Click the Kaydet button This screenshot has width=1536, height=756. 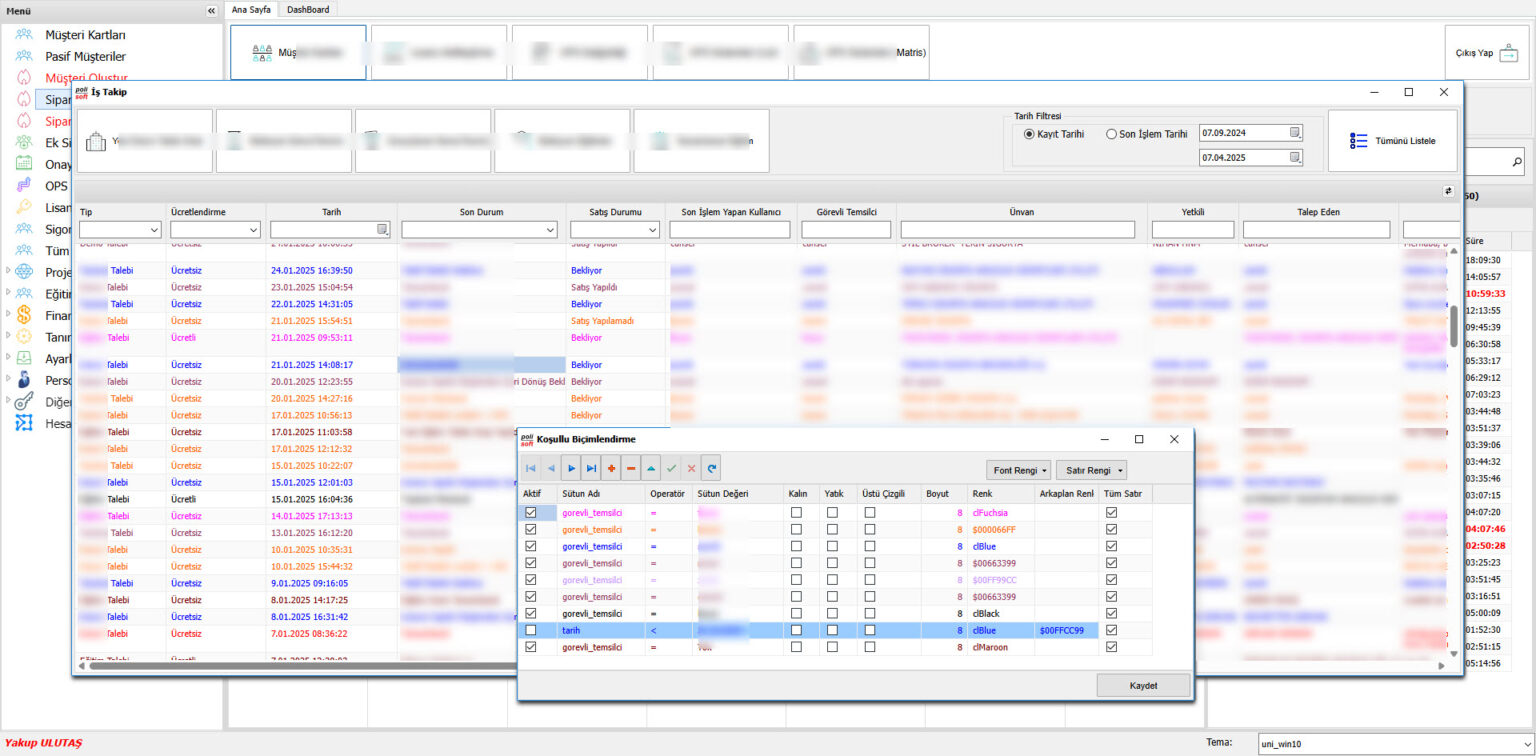[x=1143, y=685]
